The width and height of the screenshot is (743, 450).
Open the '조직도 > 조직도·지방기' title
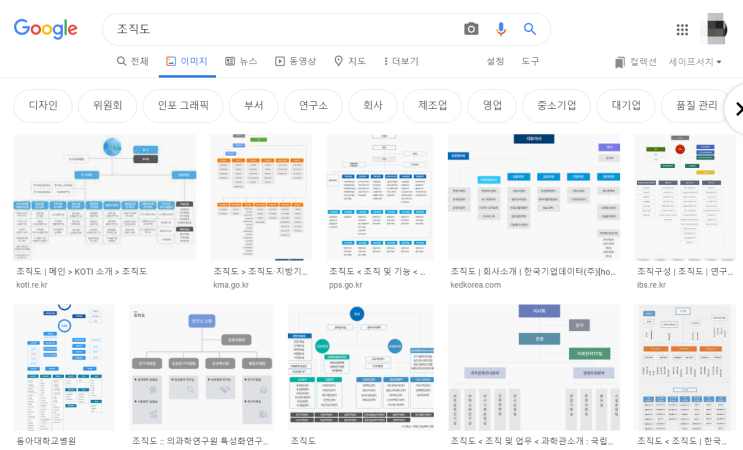pyautogui.click(x=260, y=271)
